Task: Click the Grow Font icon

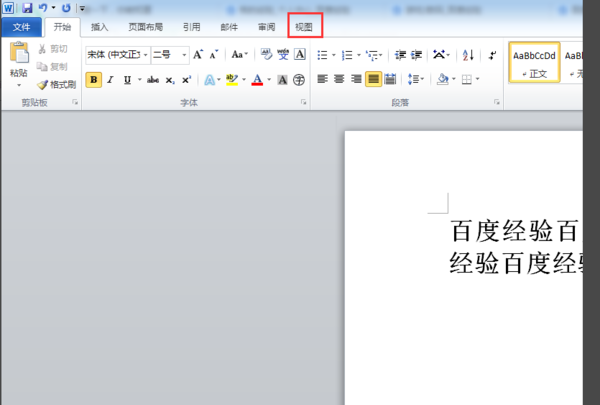Action: point(198,54)
